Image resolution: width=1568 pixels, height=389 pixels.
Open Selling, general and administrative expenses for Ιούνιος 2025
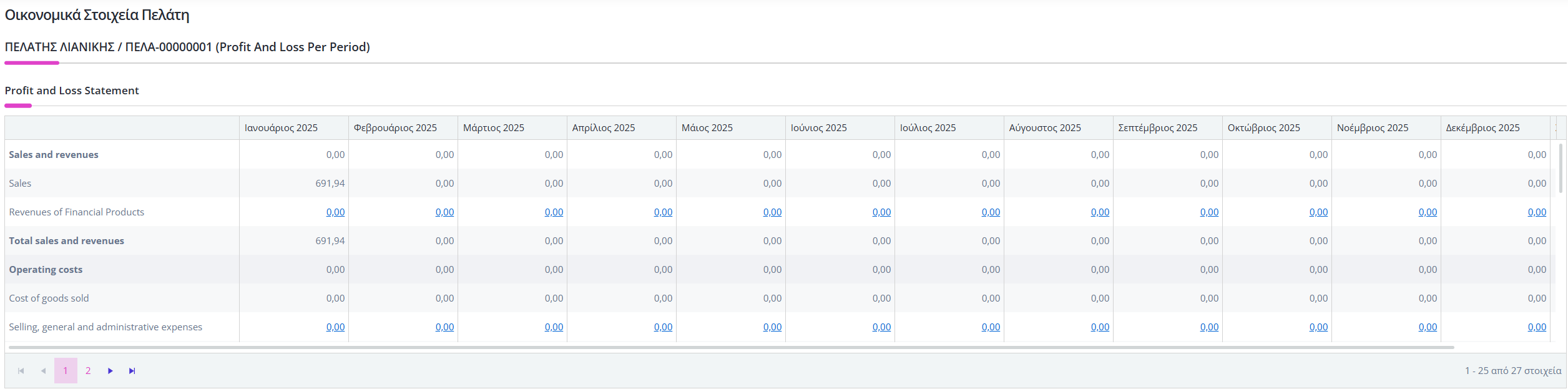881,327
